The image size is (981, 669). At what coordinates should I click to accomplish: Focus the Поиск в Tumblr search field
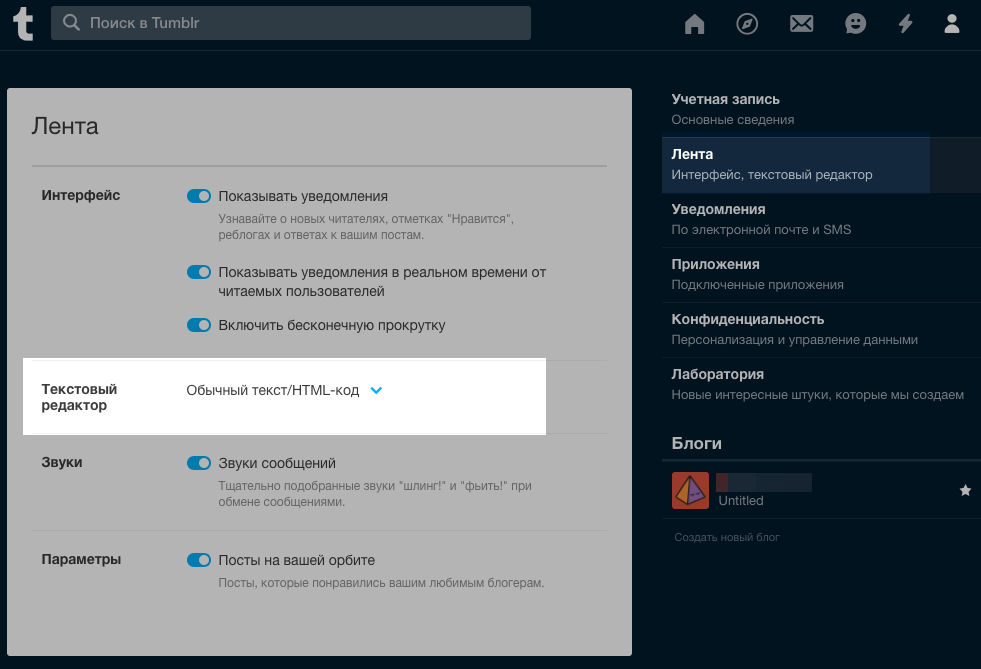(x=291, y=23)
